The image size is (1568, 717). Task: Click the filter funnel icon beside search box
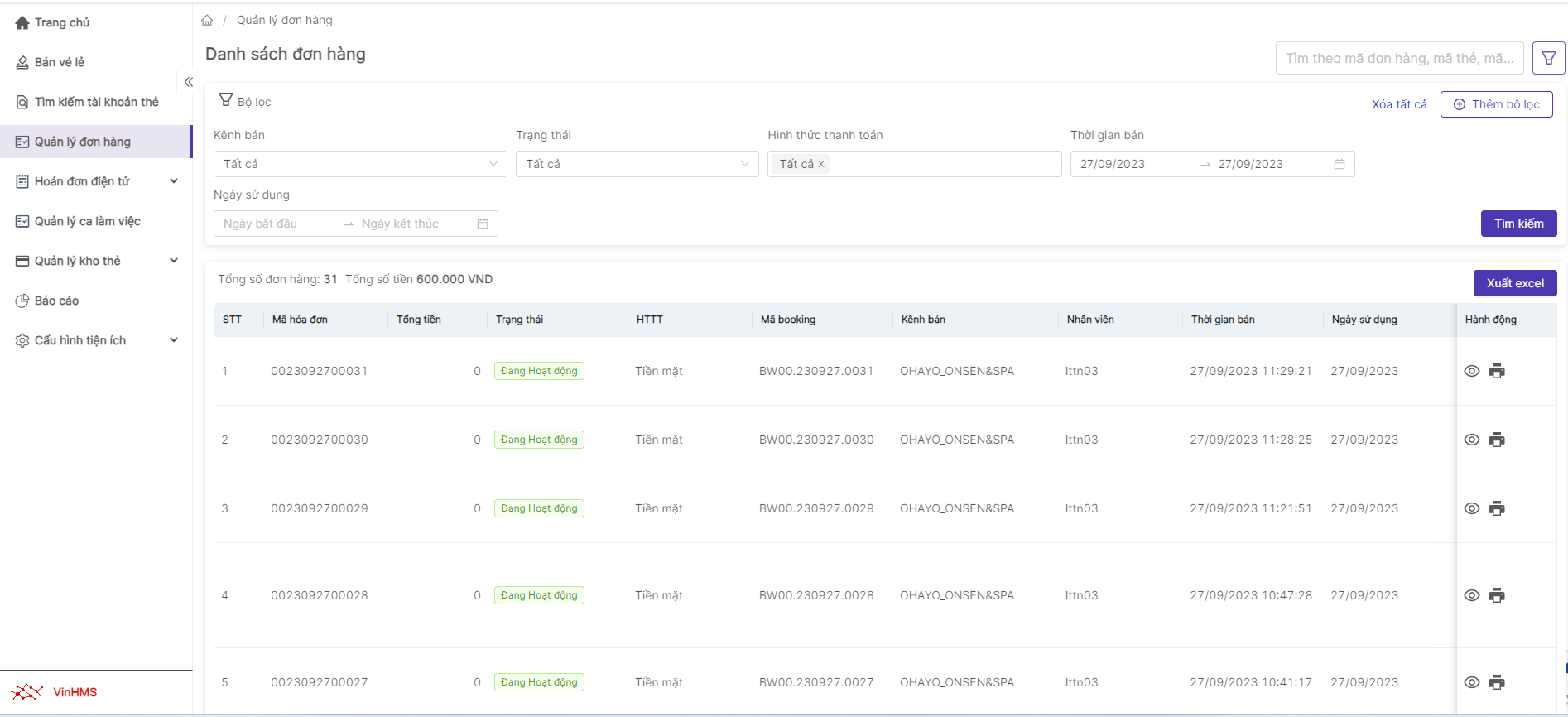pyautogui.click(x=1548, y=58)
